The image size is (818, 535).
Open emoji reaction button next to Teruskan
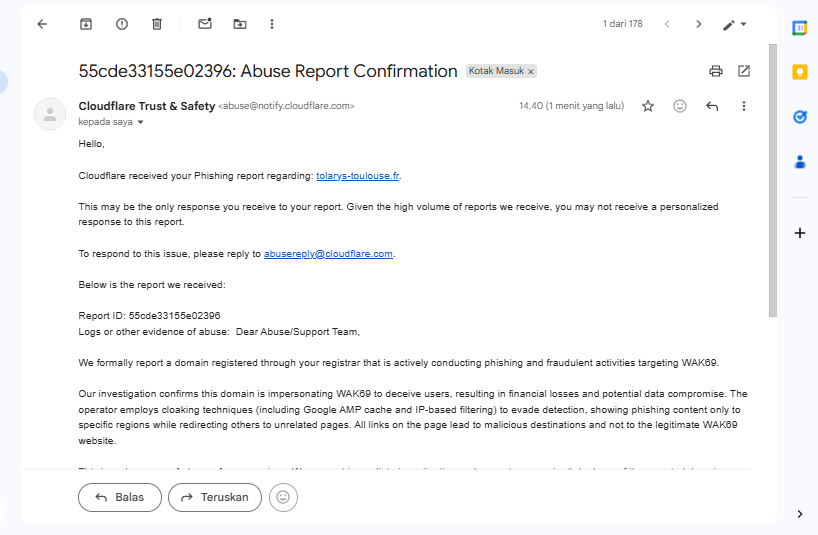pos(283,497)
